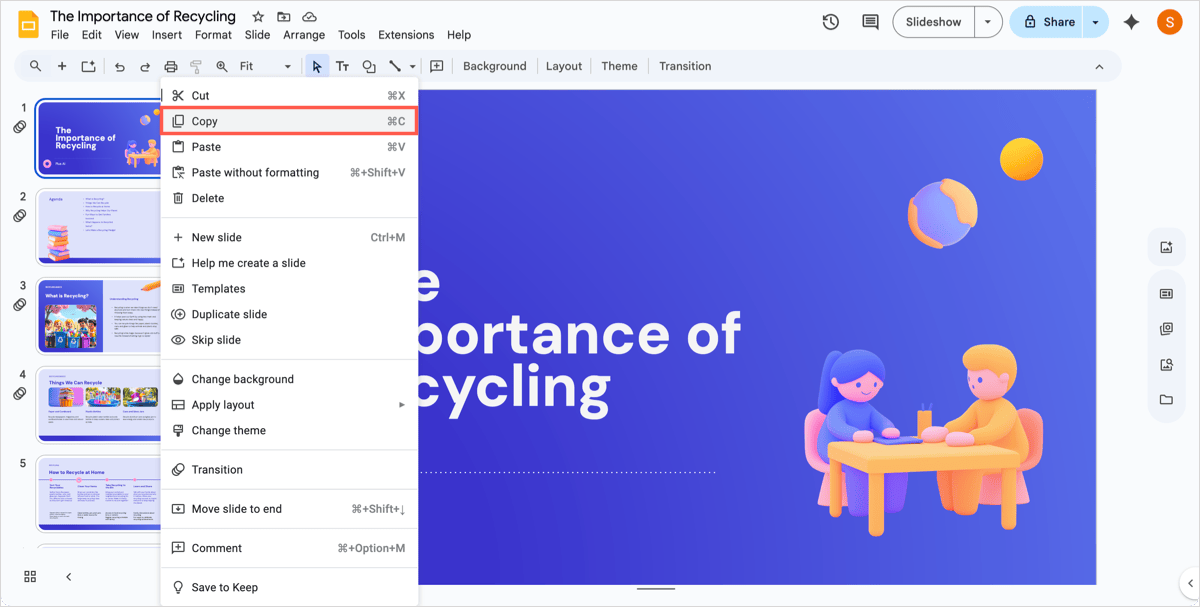Open the Fit zoom dropdown
1200x607 pixels.
click(266, 66)
